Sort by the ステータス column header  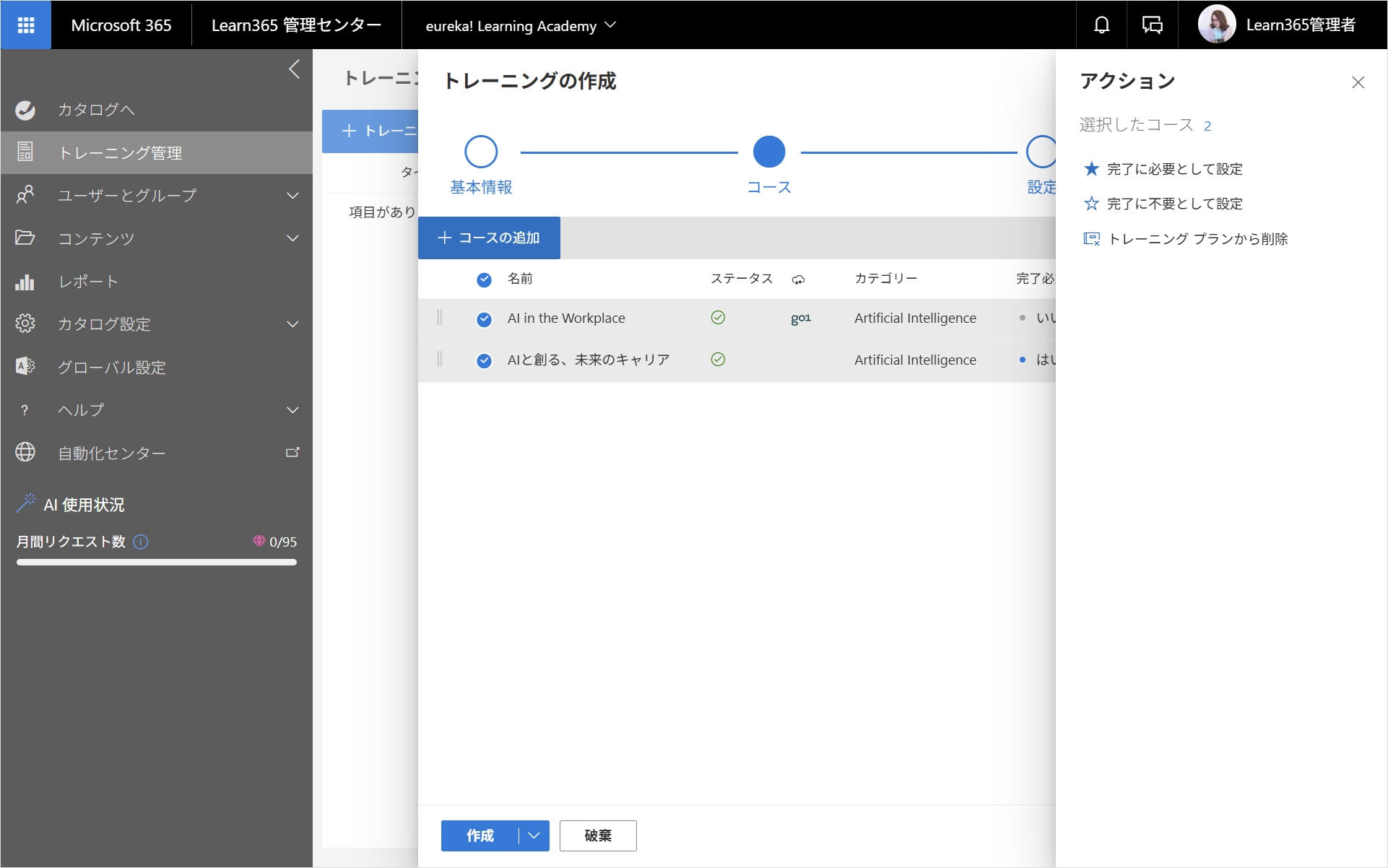(x=741, y=279)
